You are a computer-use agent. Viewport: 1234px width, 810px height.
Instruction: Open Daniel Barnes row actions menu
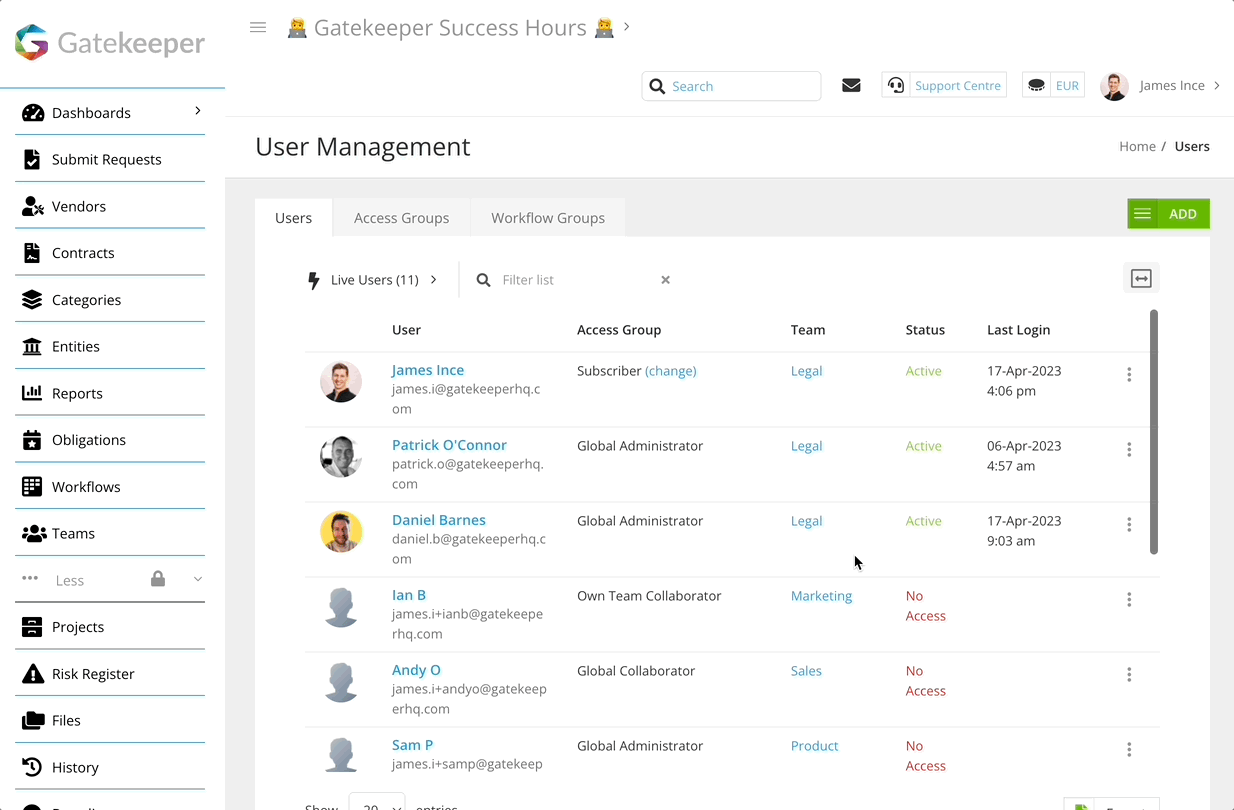(1129, 525)
